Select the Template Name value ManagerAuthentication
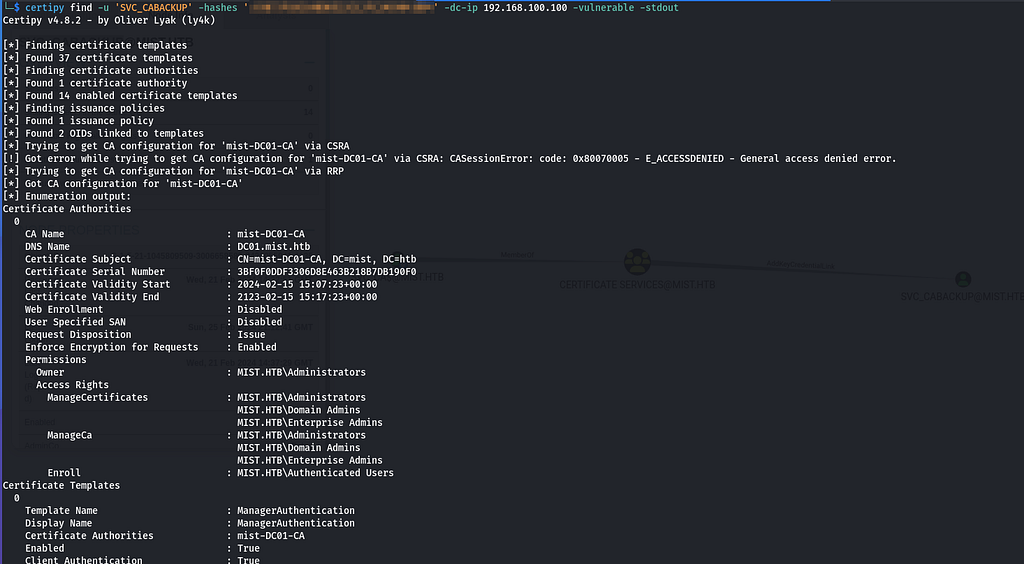Viewport: 1024px width, 564px height. coord(296,510)
